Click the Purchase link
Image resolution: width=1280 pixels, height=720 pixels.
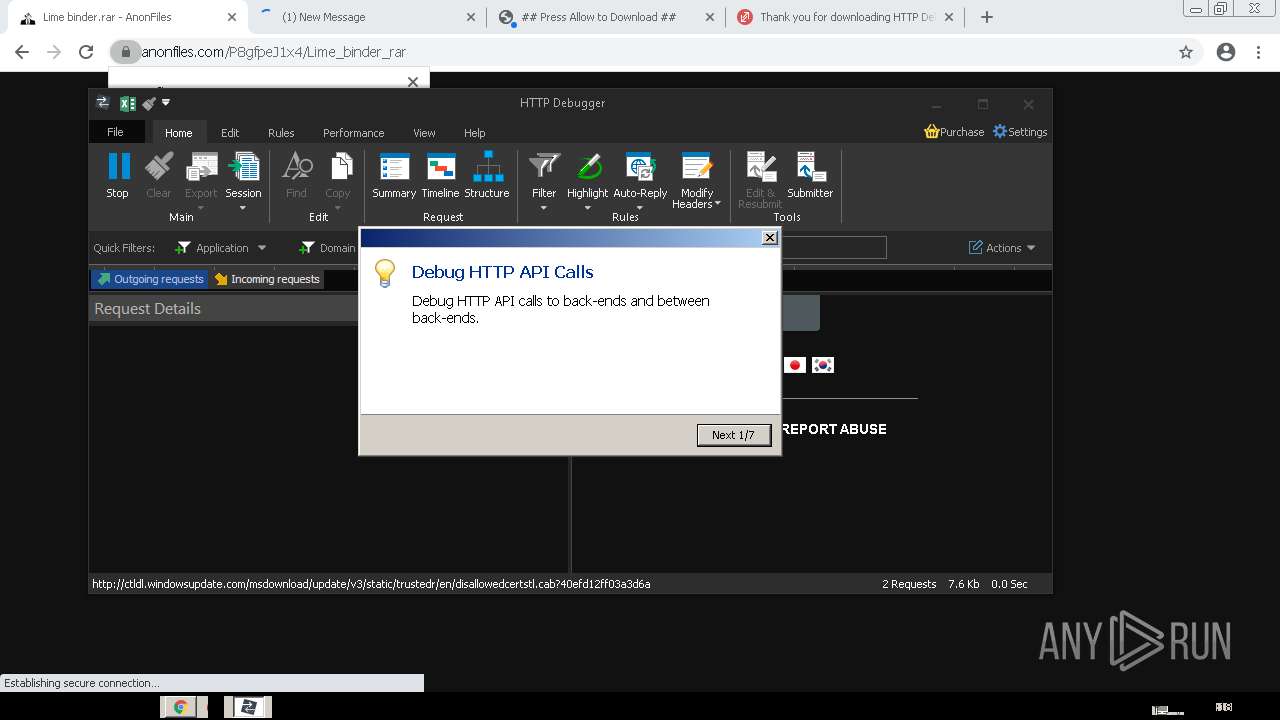click(x=954, y=132)
